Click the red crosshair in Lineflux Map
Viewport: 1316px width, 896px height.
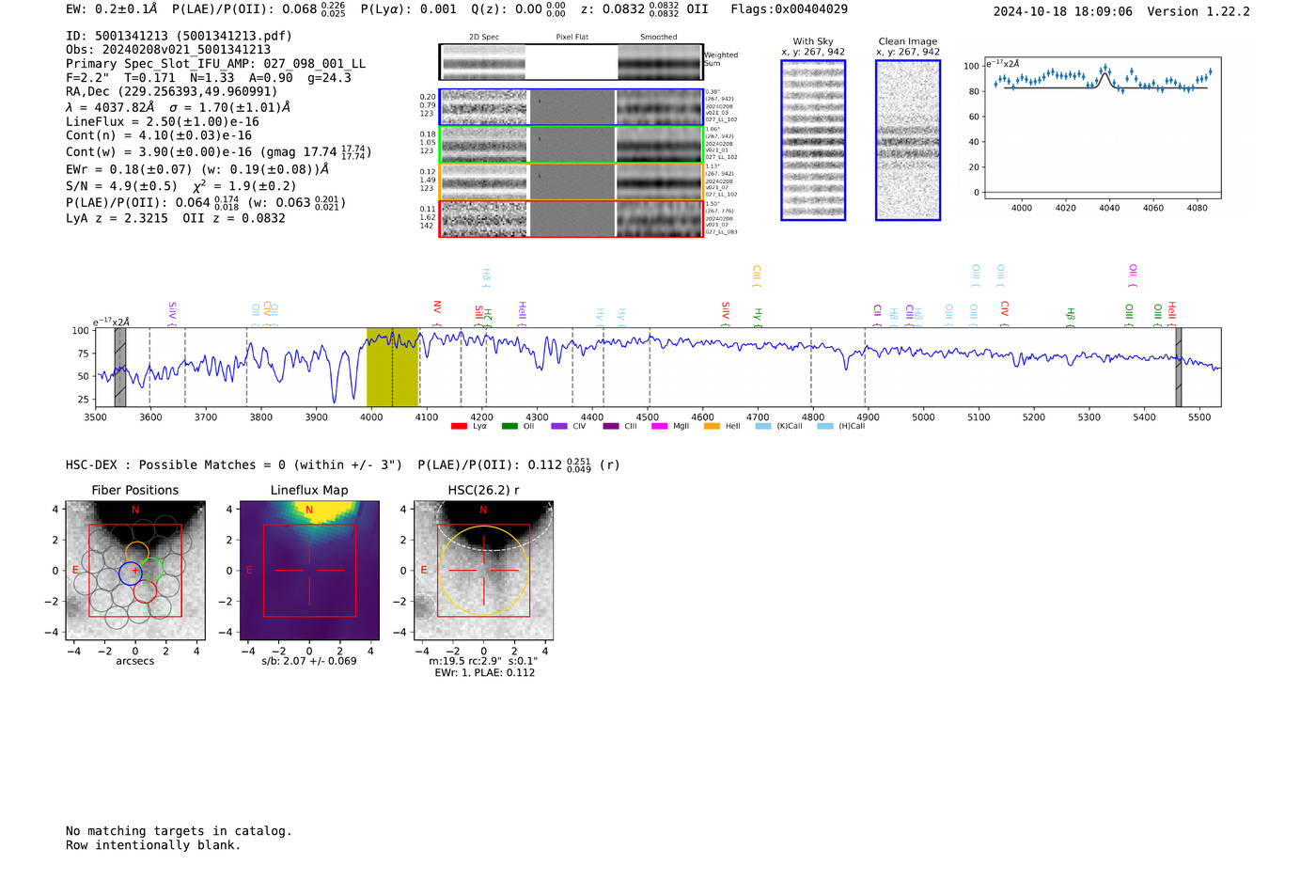pos(309,571)
